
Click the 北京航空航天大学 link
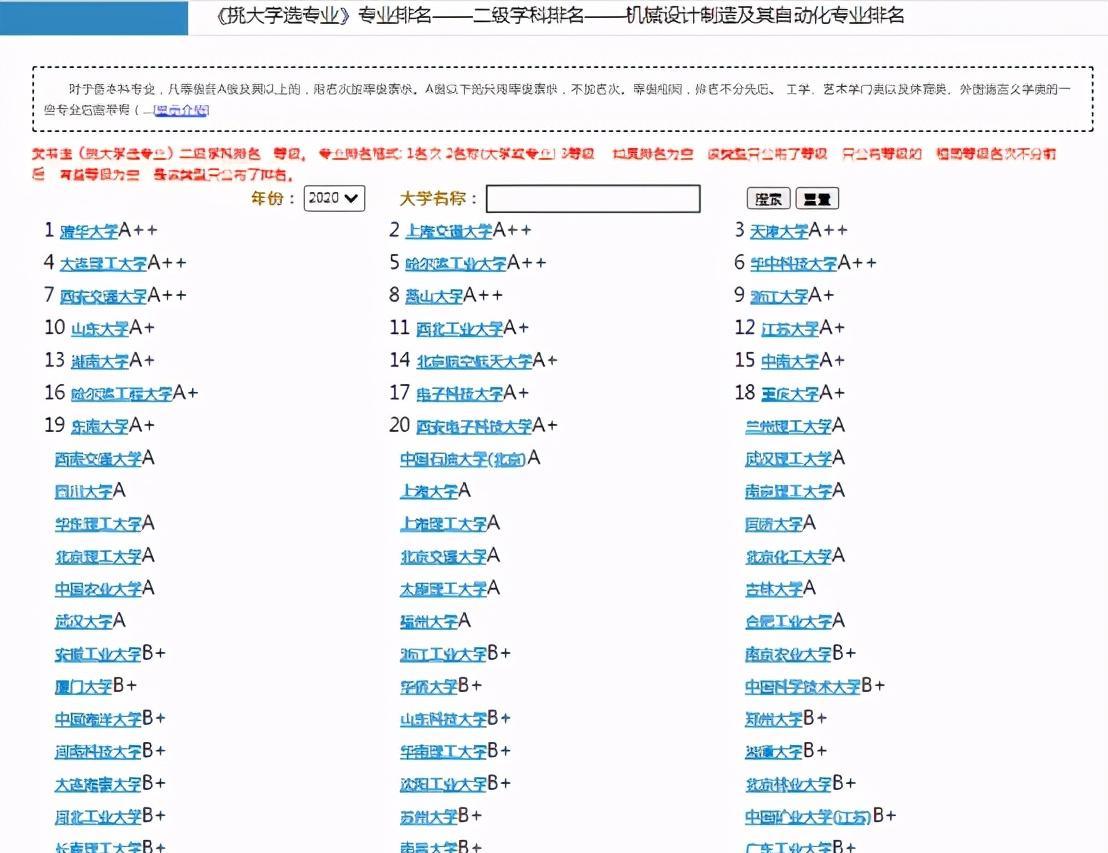tap(474, 361)
